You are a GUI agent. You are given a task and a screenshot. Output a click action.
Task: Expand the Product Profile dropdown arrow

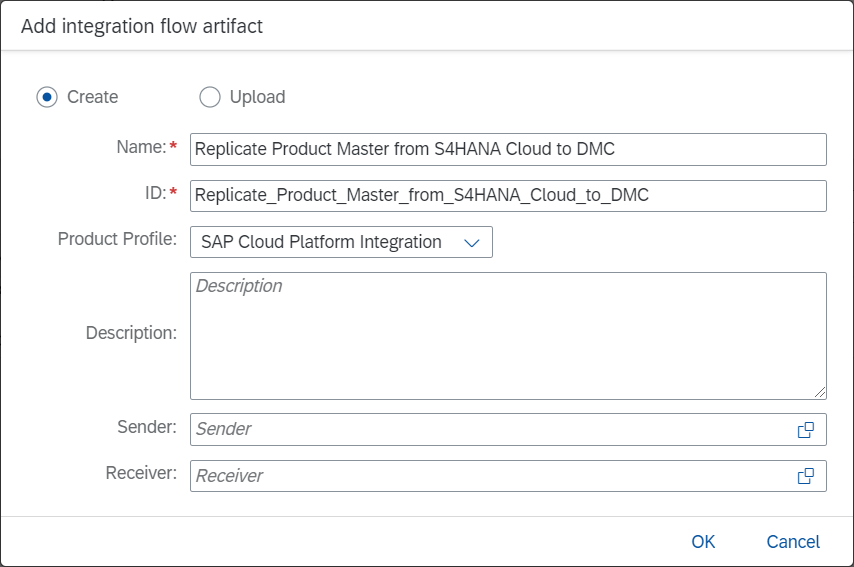472,242
